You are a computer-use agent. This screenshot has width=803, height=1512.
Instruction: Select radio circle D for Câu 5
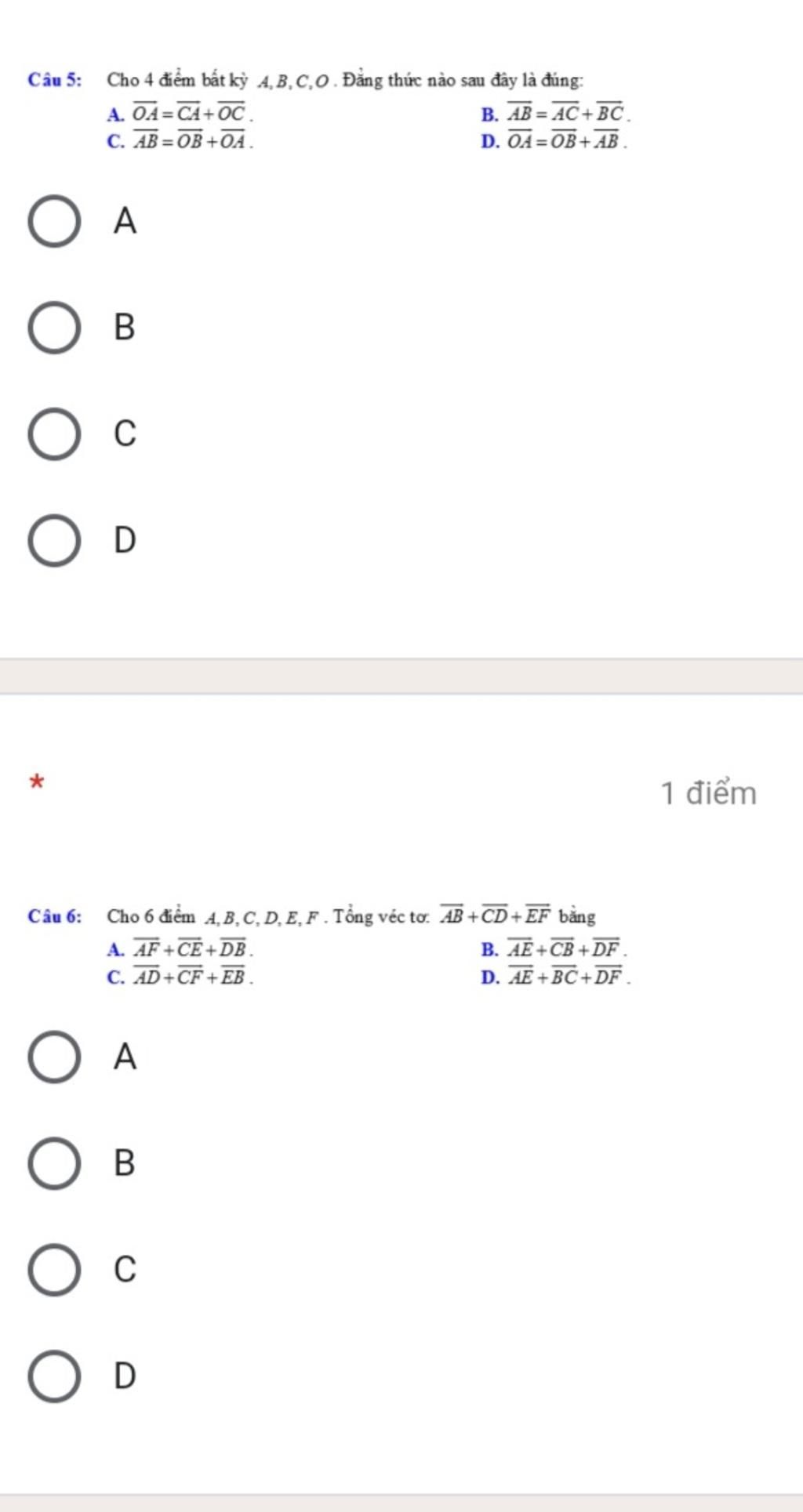(54, 541)
